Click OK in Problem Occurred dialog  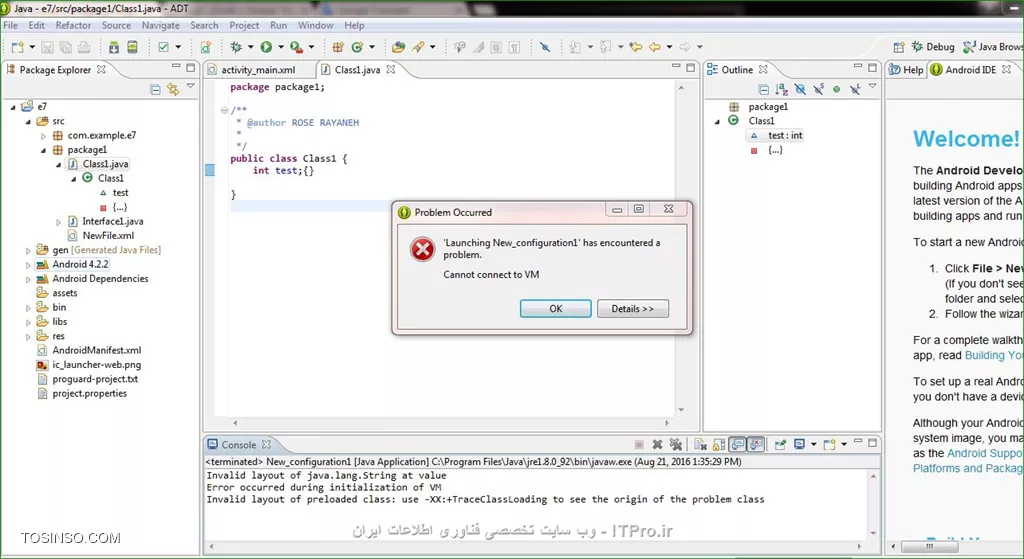tap(556, 309)
